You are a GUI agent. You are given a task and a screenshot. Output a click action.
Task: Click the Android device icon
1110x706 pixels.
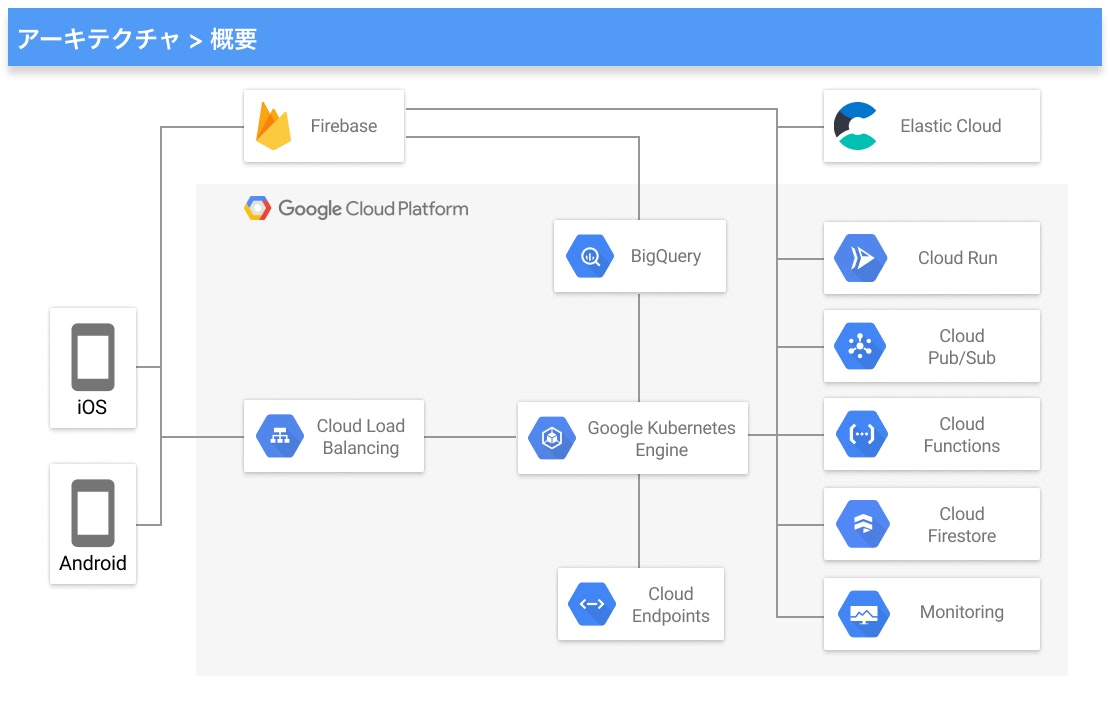(x=93, y=513)
